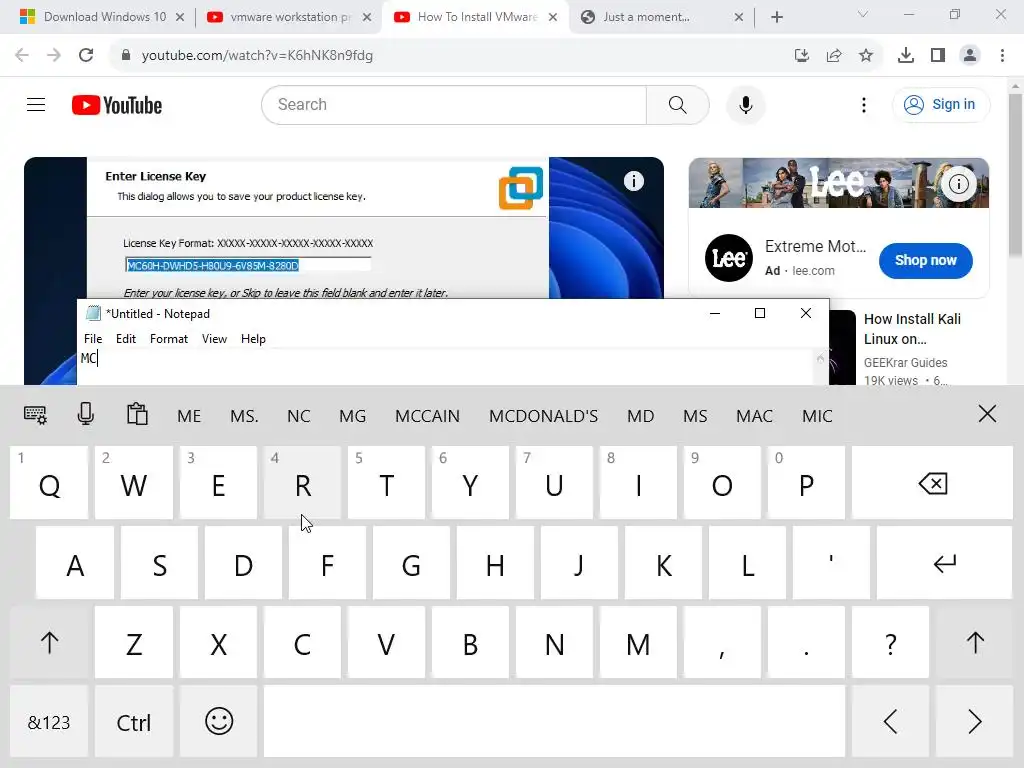Start voice search with microphone icon

(745, 104)
